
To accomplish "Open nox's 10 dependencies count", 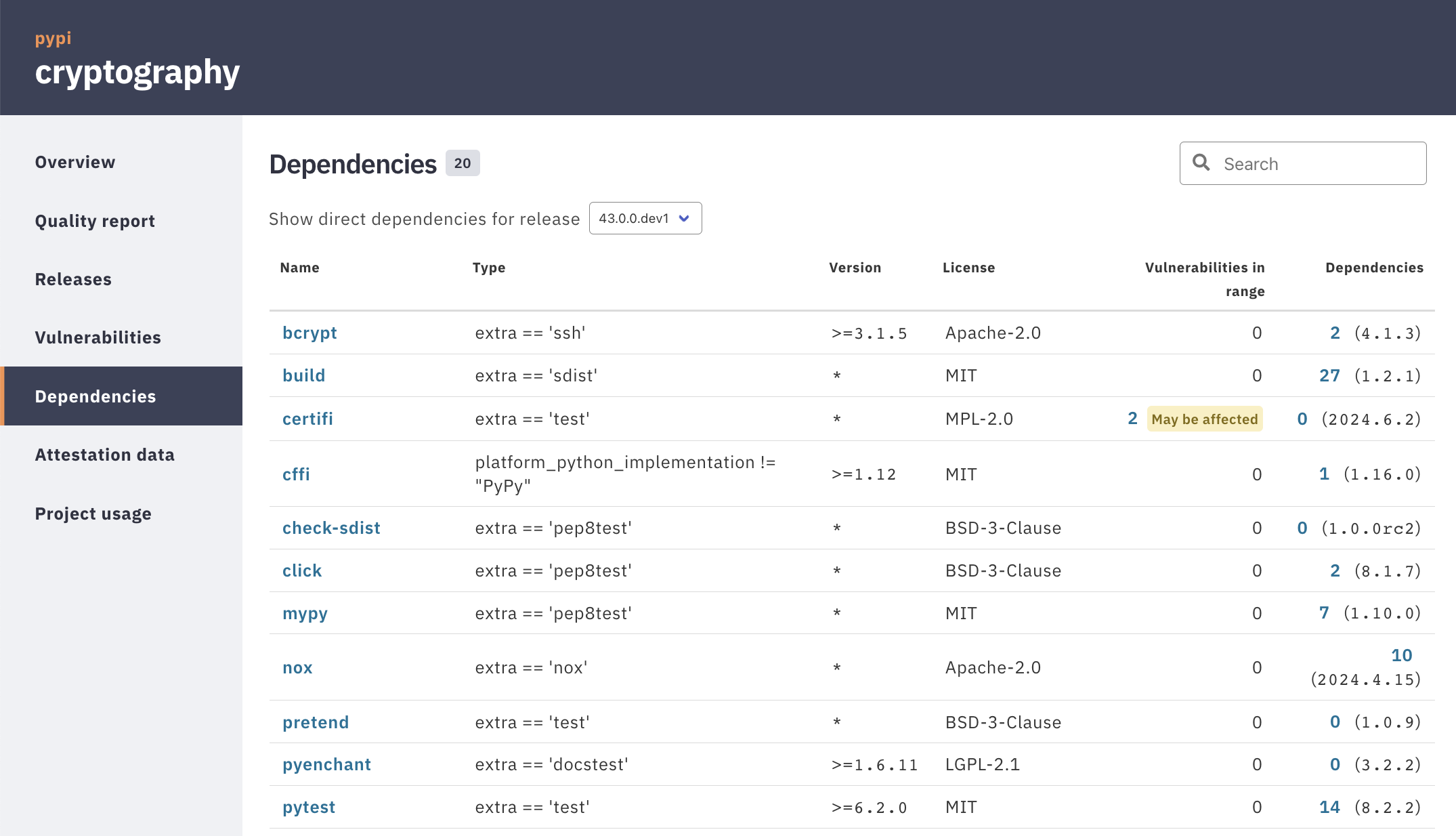I will [x=1401, y=655].
